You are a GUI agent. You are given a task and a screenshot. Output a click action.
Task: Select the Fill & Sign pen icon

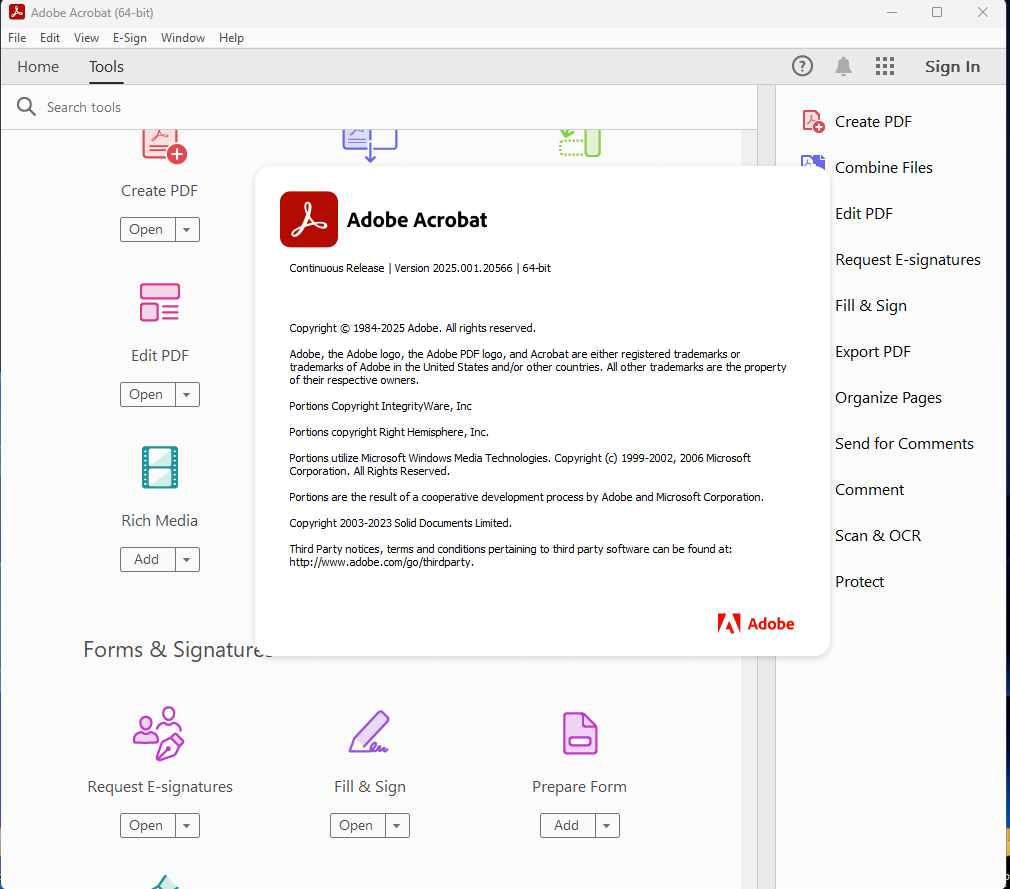click(370, 732)
